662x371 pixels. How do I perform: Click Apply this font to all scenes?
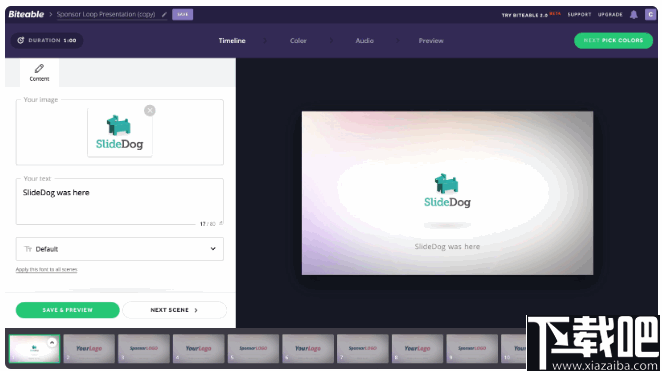click(46, 269)
